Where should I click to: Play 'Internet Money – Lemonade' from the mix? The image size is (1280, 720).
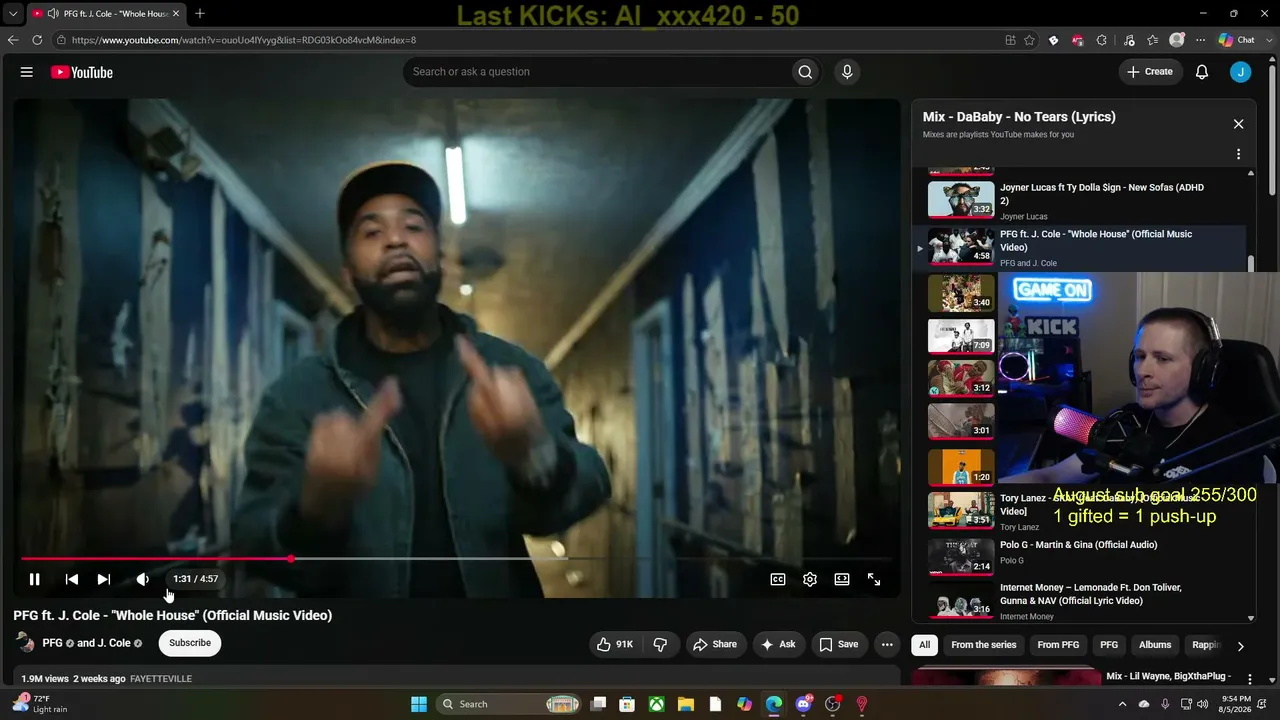click(1082, 602)
